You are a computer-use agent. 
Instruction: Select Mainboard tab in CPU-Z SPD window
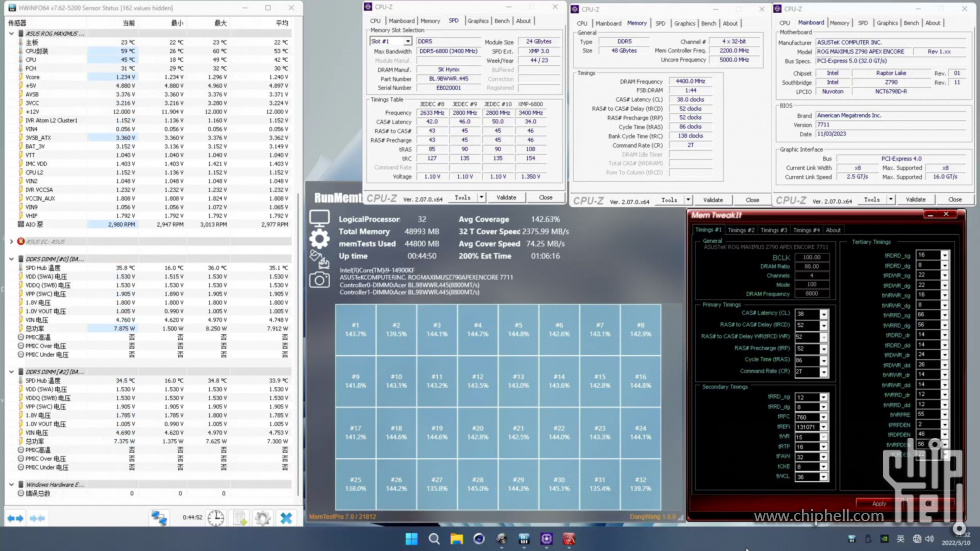click(401, 21)
